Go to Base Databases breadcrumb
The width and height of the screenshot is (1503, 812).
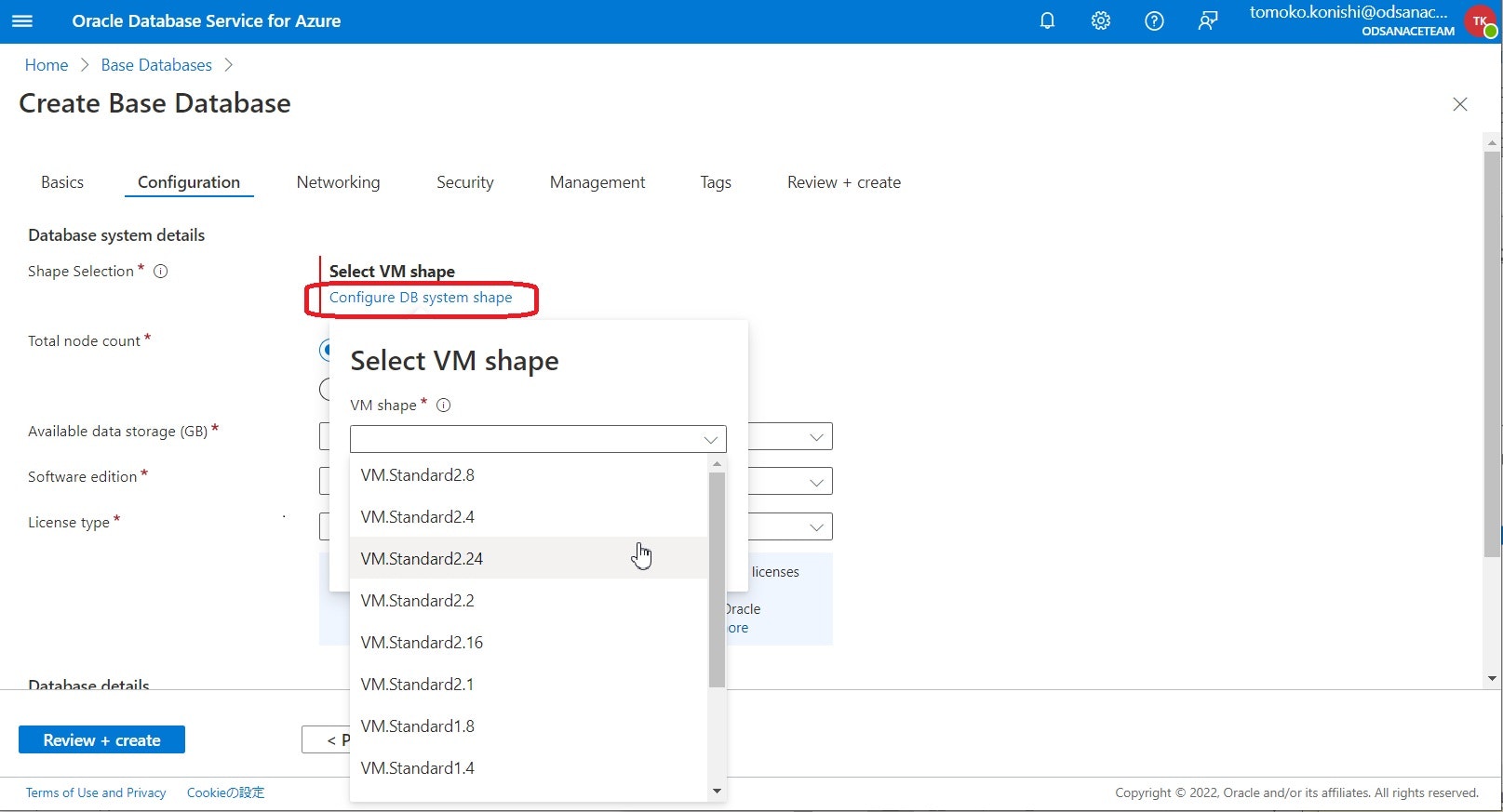[x=156, y=65]
